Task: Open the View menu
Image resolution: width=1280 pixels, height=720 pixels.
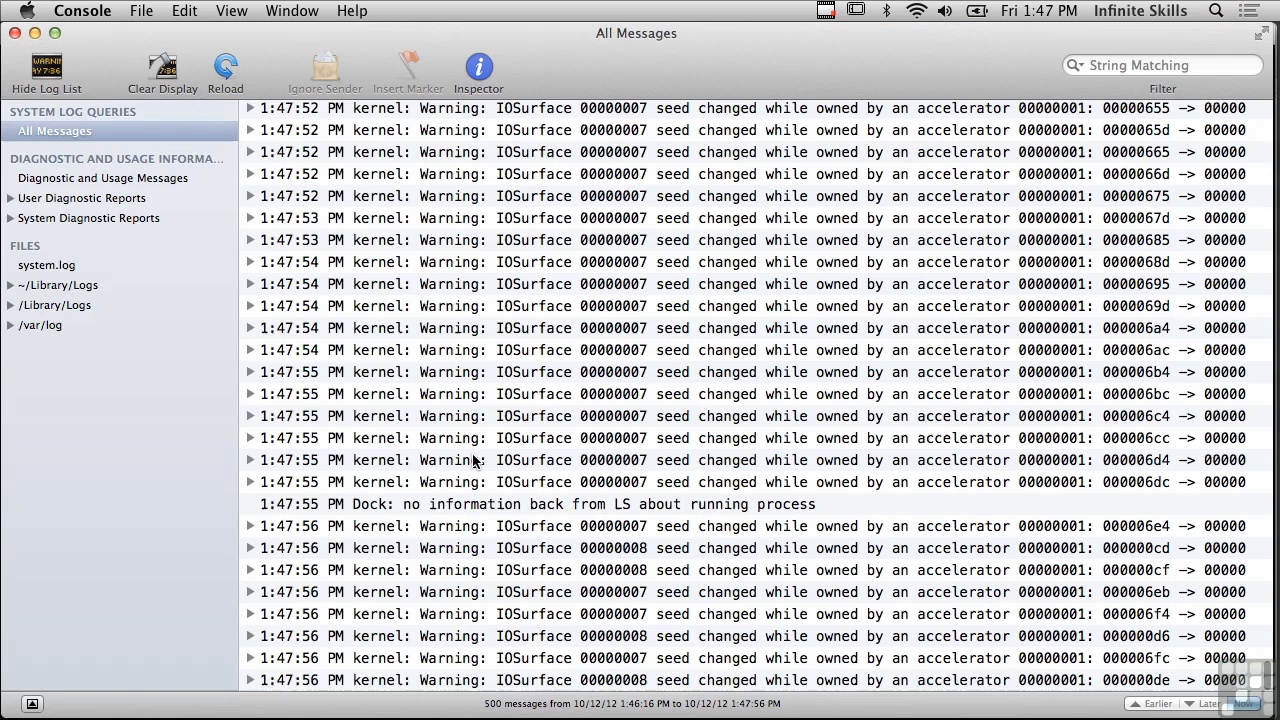Action: pos(231,11)
